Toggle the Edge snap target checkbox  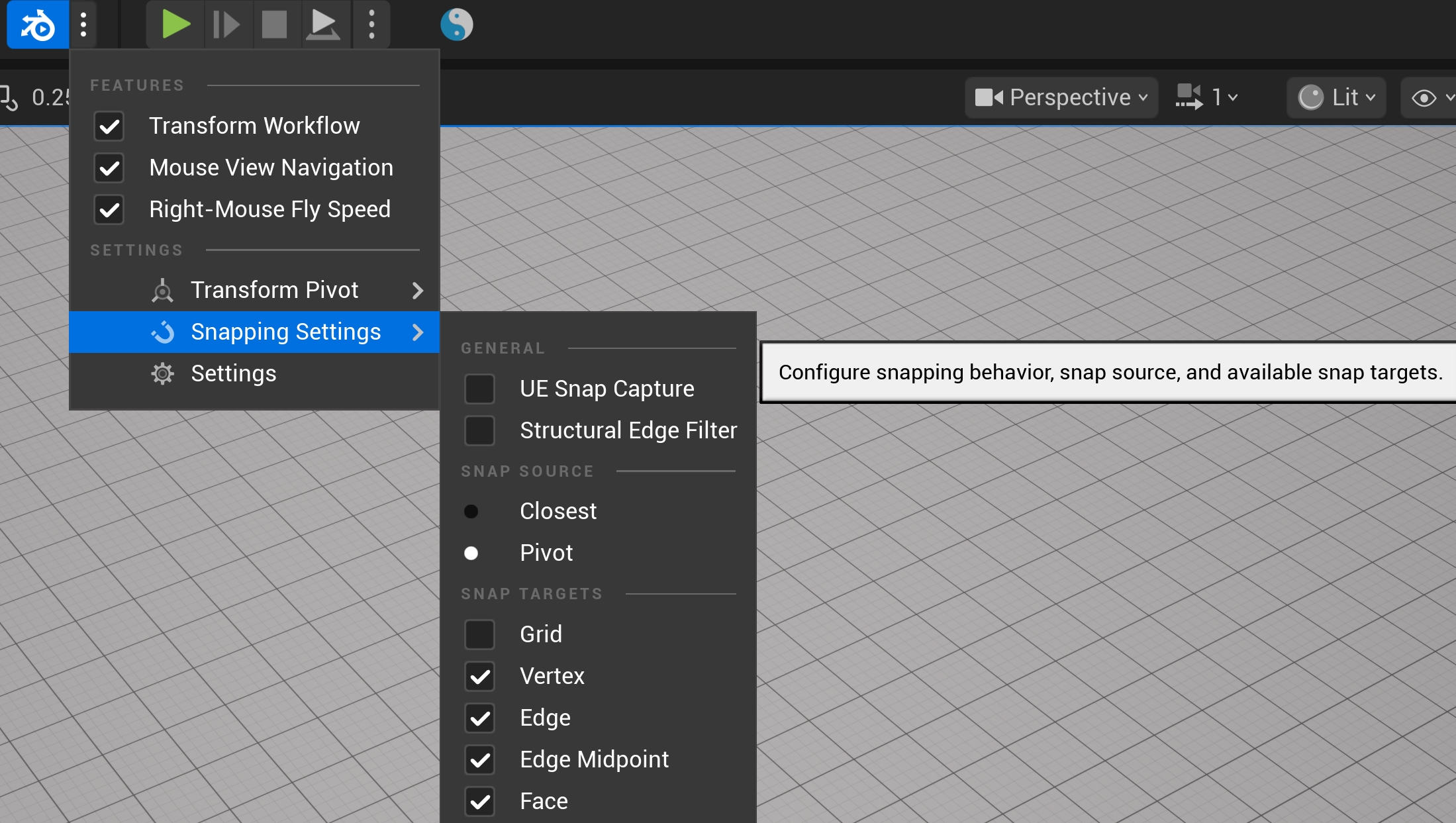click(x=479, y=718)
